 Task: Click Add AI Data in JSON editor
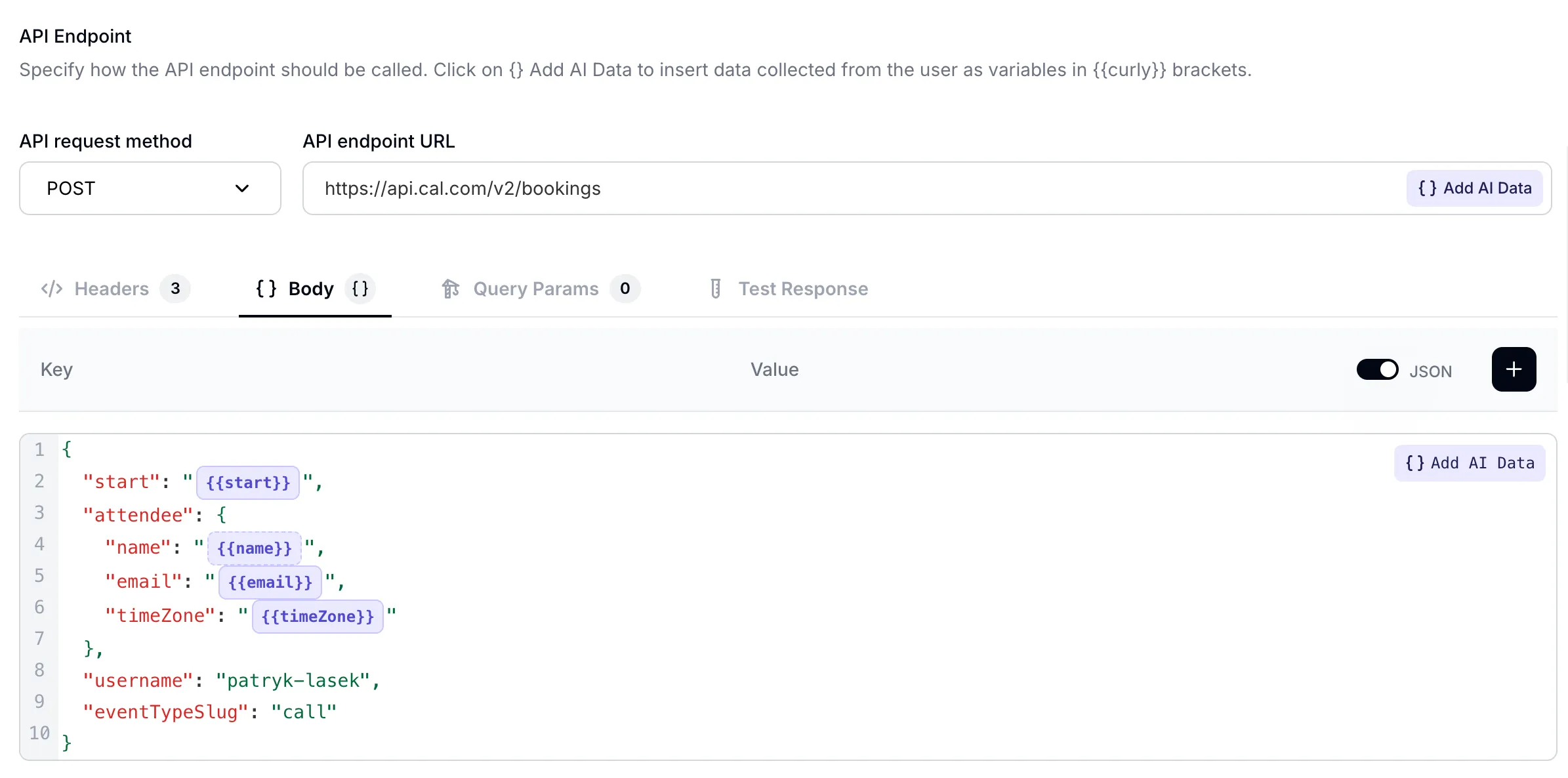click(1469, 463)
